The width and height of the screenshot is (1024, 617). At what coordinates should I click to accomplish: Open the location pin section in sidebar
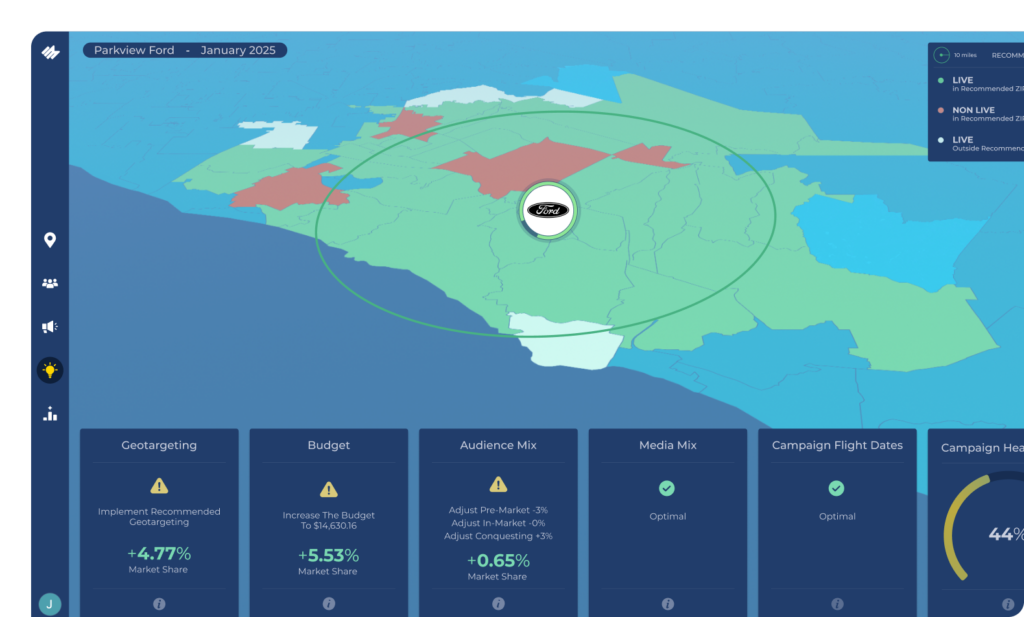[x=50, y=240]
